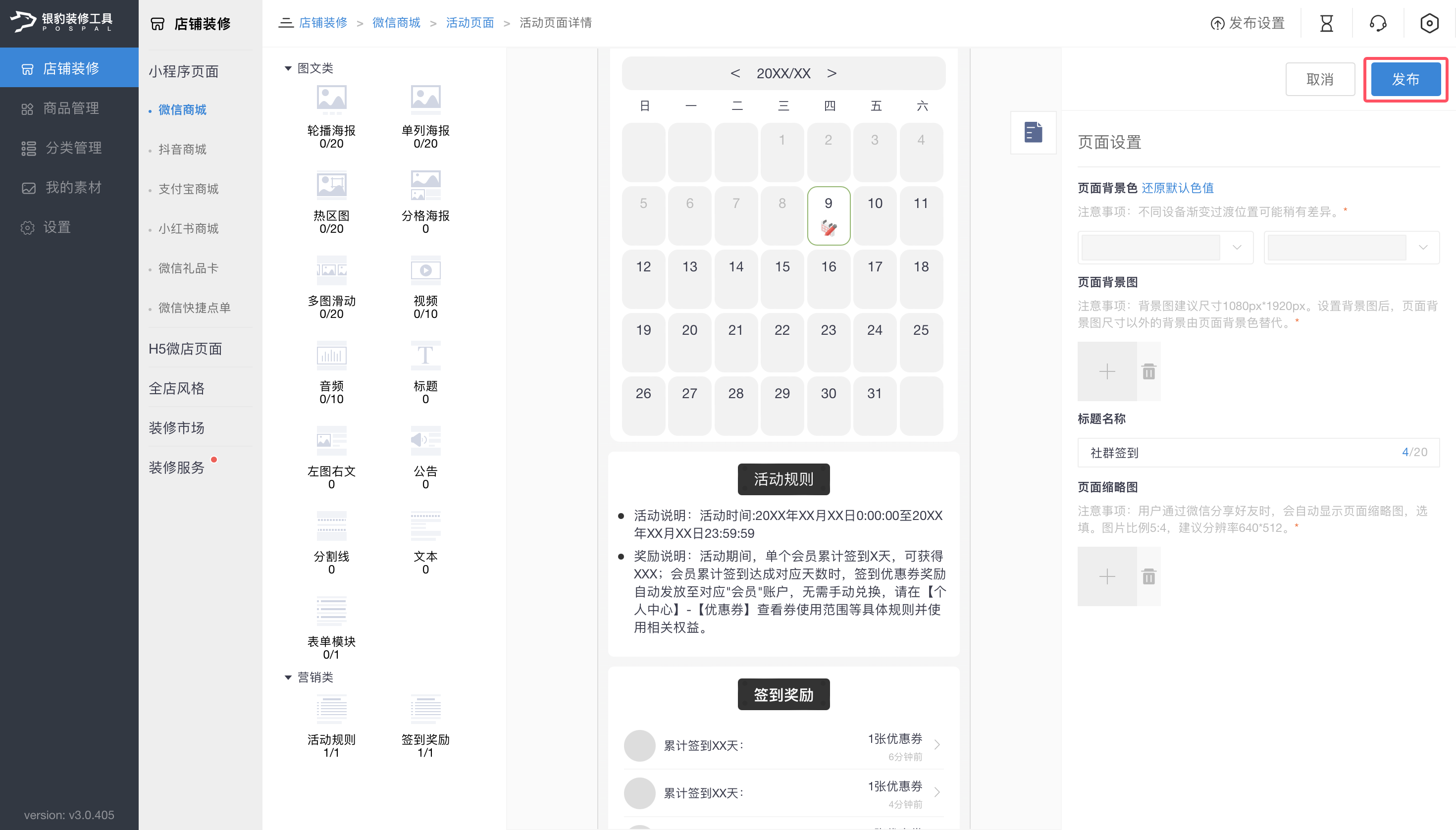Open the hexagon settings icon at top right
Viewport: 1456px width, 830px height.
pos(1430,23)
